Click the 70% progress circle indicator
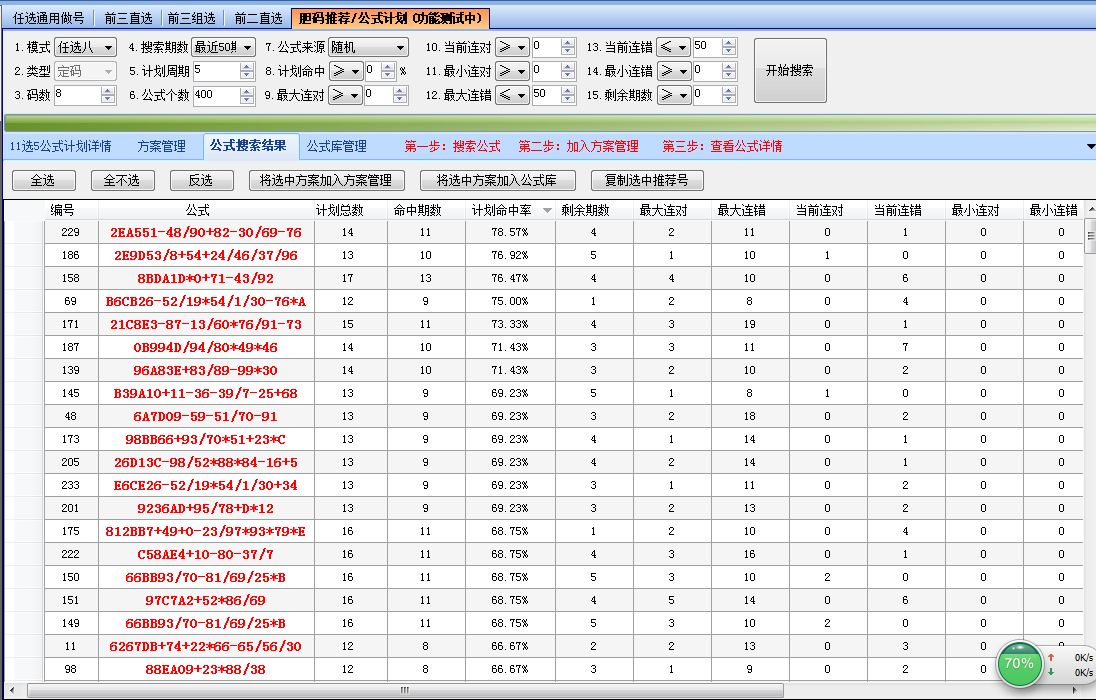 1019,663
